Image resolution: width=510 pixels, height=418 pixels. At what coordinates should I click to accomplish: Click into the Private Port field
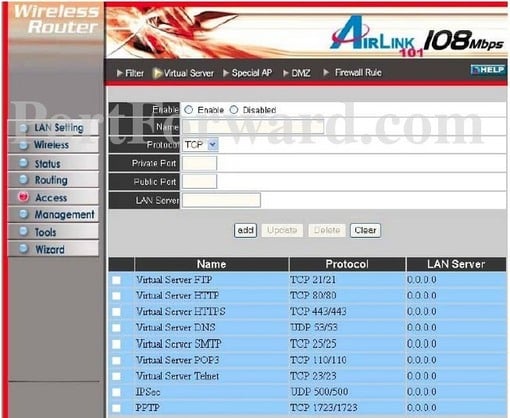tap(199, 163)
